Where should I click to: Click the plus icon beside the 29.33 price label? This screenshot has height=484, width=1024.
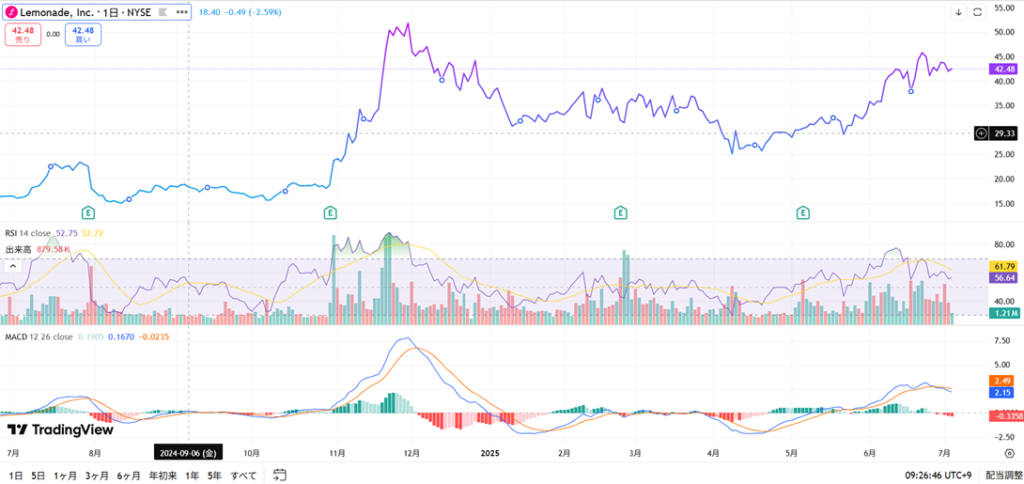point(980,133)
